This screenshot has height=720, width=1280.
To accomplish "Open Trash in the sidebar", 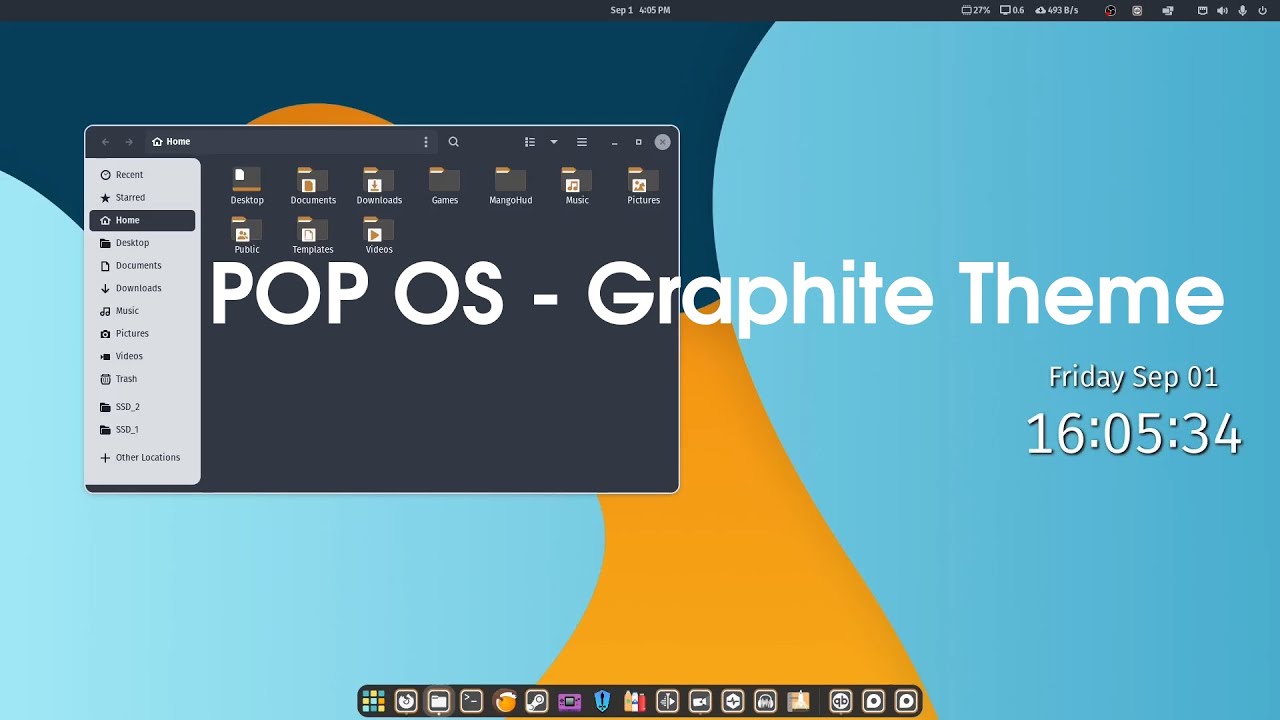I will 142,379.
